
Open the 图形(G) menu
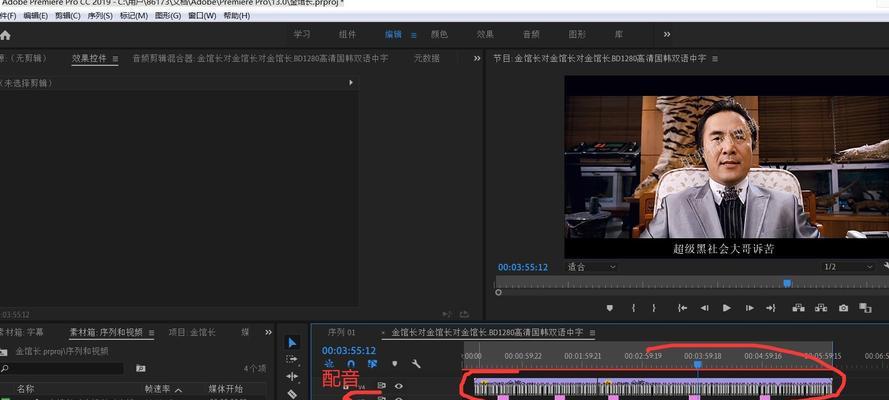point(168,16)
